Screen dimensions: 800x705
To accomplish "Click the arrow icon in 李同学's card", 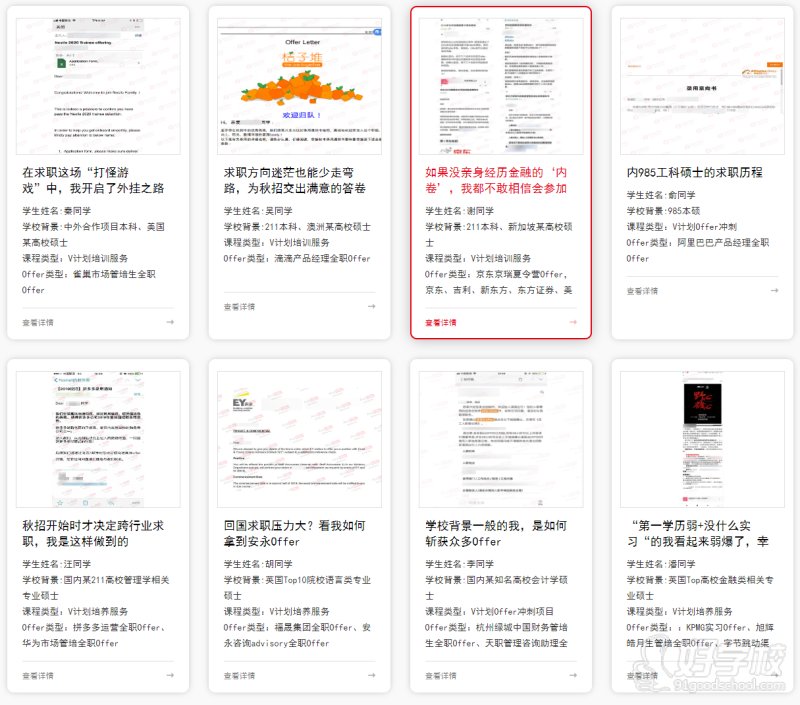I will 573,675.
